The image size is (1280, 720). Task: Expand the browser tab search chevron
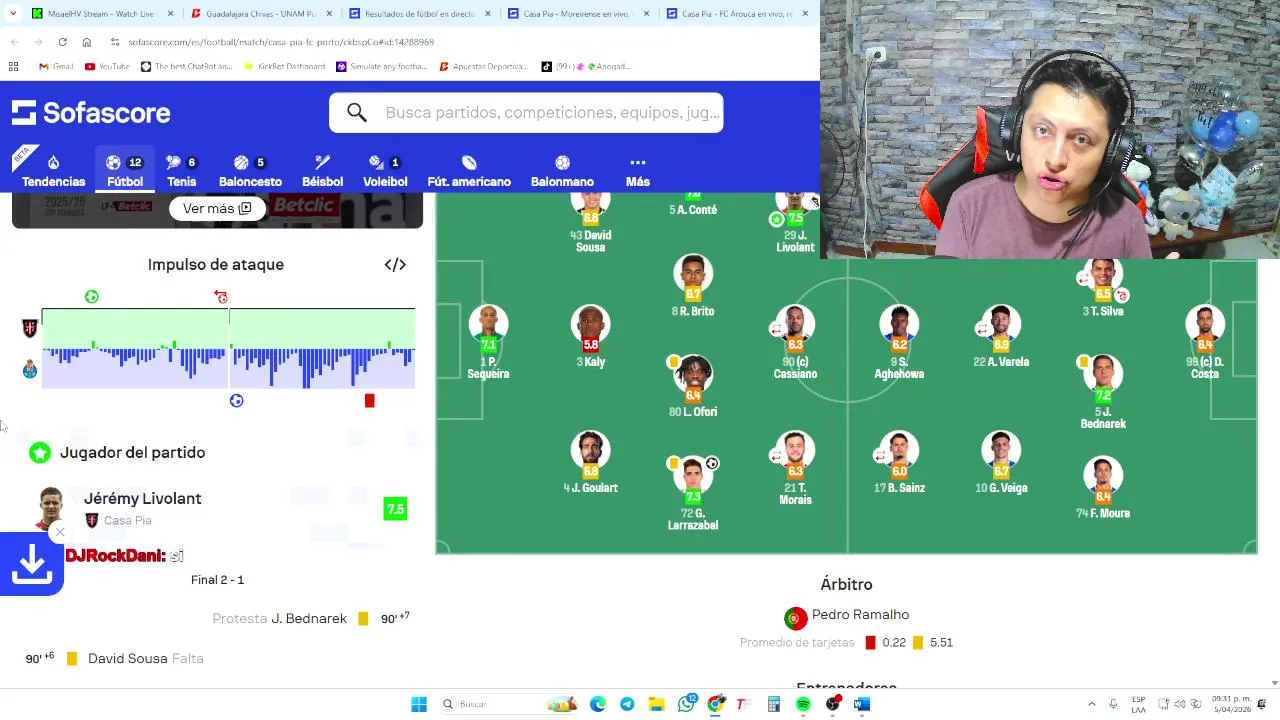tap(12, 14)
